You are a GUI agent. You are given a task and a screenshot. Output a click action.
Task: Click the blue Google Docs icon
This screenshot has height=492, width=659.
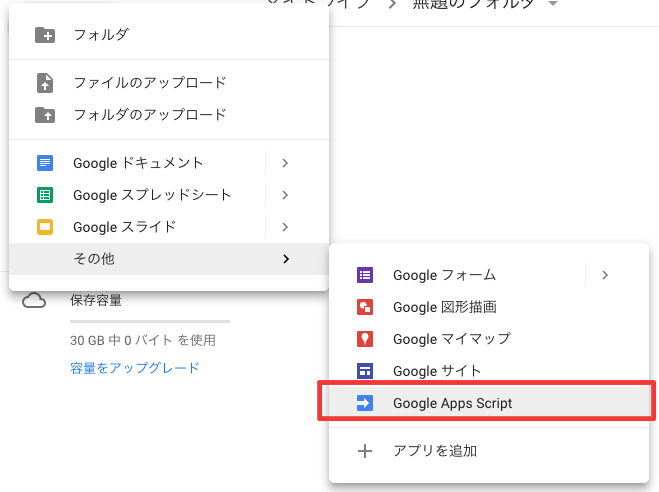tap(45, 163)
